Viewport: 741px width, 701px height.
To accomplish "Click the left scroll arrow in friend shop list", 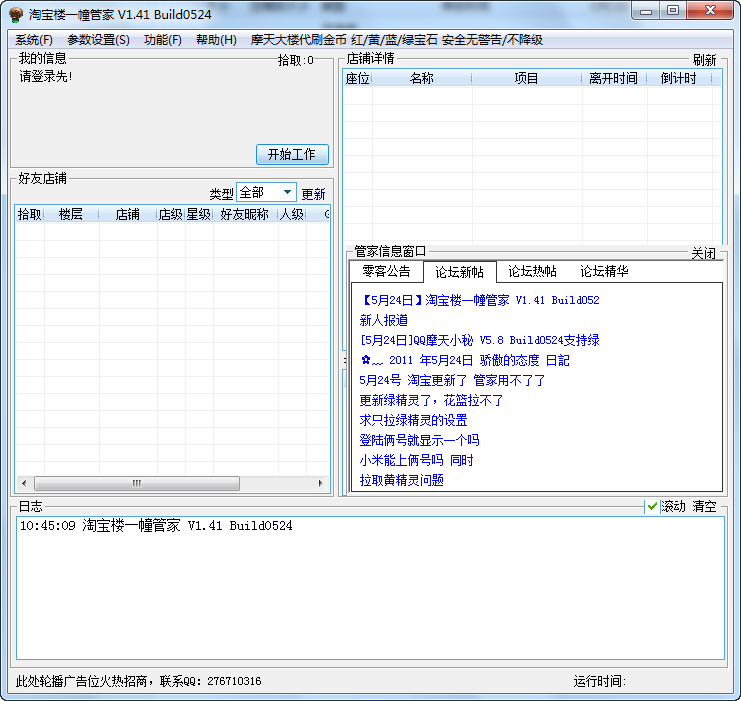I will coord(24,483).
